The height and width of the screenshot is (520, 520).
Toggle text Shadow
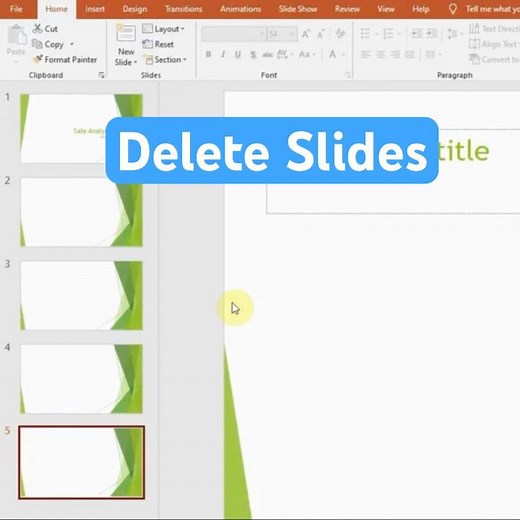(x=253, y=54)
